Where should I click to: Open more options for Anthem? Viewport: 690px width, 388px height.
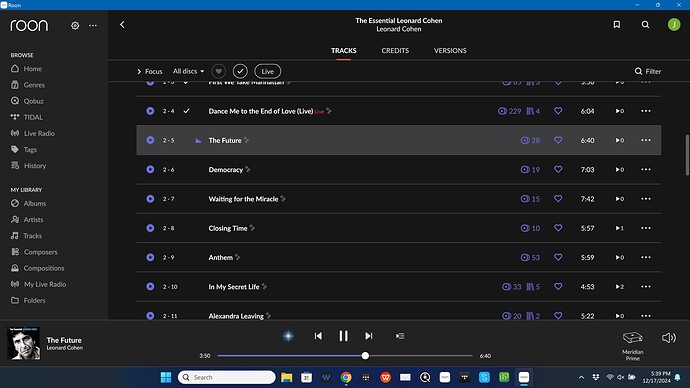(646, 257)
